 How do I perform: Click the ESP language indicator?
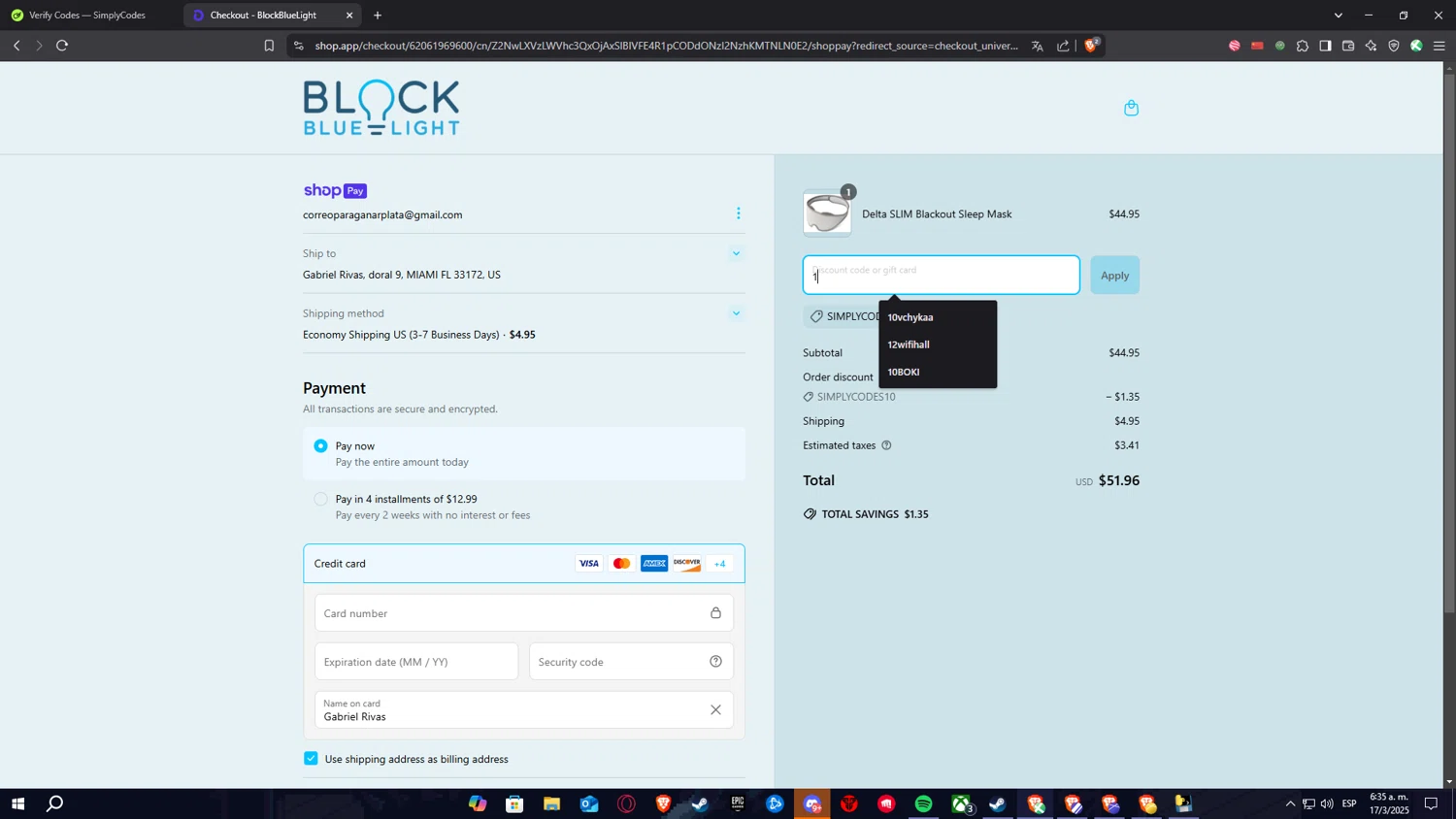(1349, 803)
